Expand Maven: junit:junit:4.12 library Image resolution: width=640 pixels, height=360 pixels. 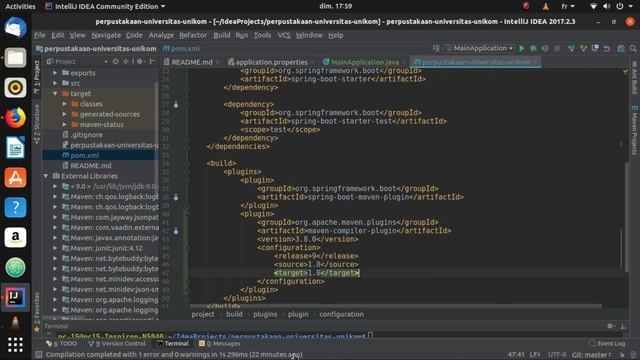55,248
